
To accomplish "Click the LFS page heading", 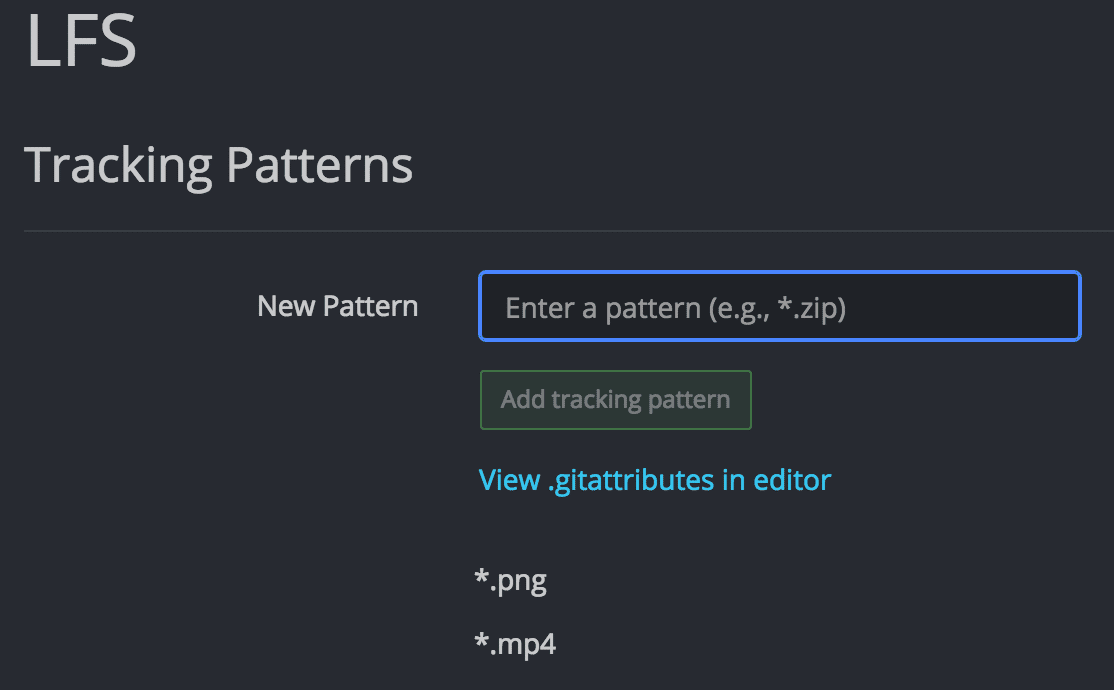I will [80, 40].
